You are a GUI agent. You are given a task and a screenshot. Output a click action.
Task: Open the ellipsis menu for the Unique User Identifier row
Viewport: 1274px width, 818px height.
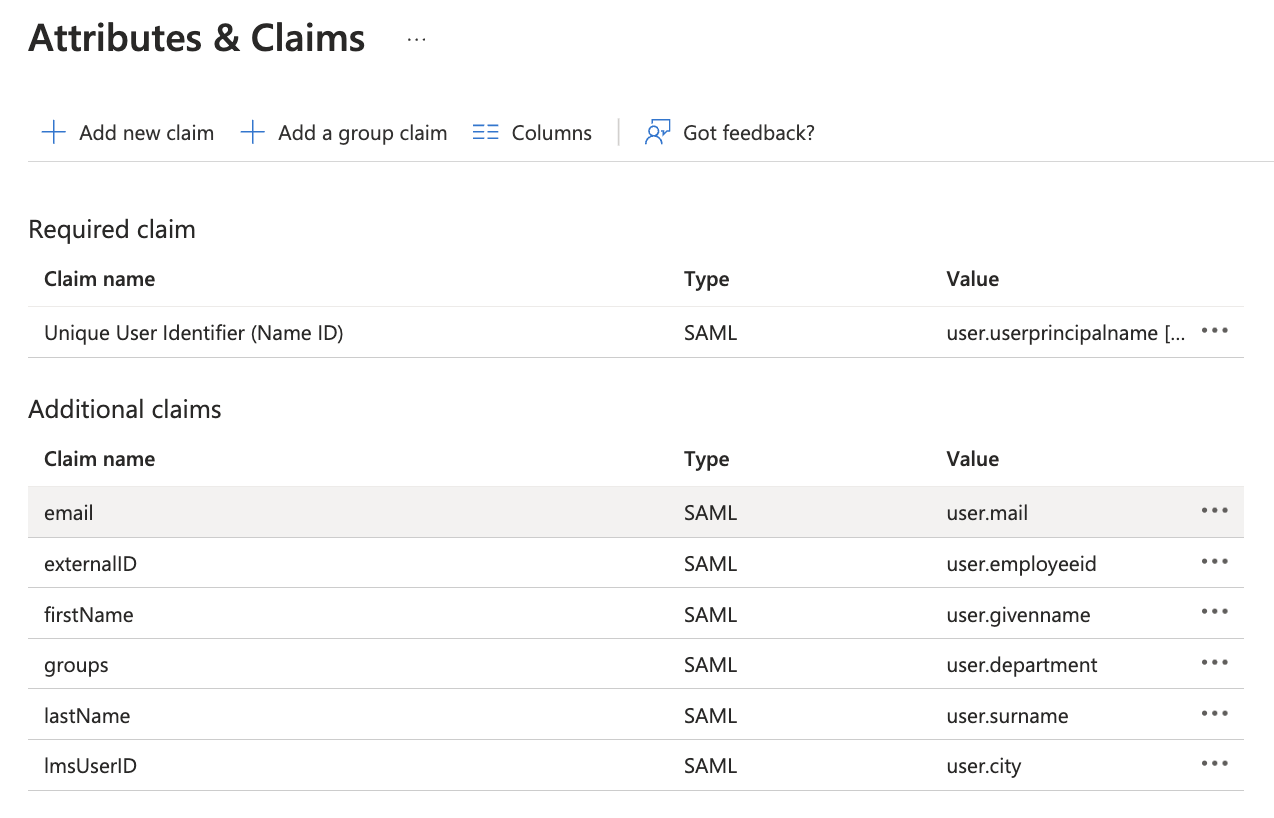click(x=1214, y=331)
